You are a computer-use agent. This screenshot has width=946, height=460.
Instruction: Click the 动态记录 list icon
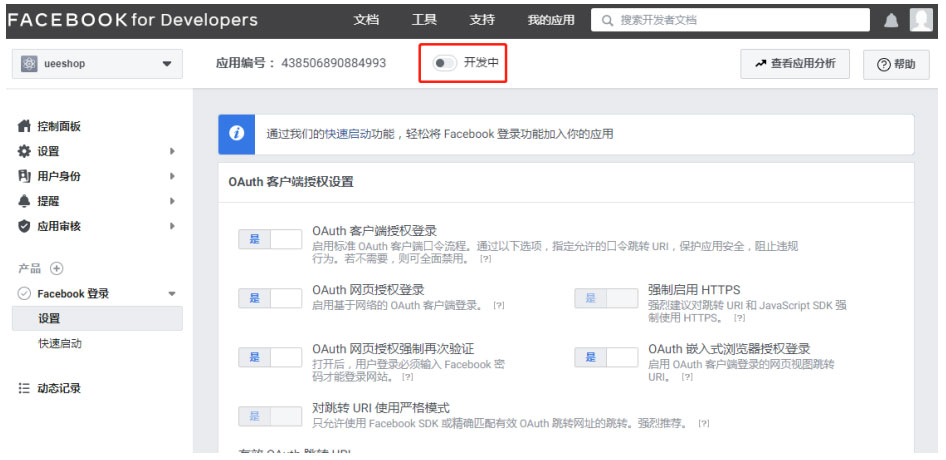(25, 388)
